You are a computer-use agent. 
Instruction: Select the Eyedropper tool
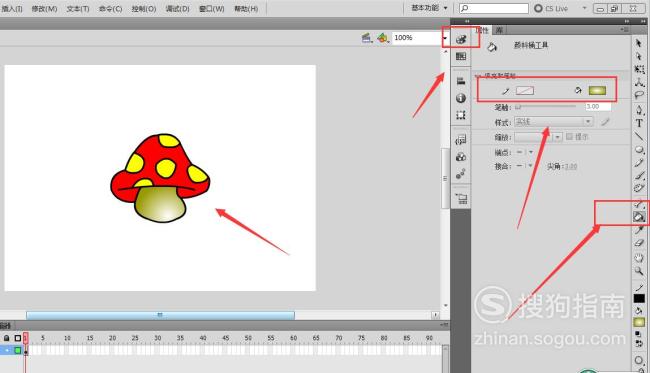click(639, 230)
